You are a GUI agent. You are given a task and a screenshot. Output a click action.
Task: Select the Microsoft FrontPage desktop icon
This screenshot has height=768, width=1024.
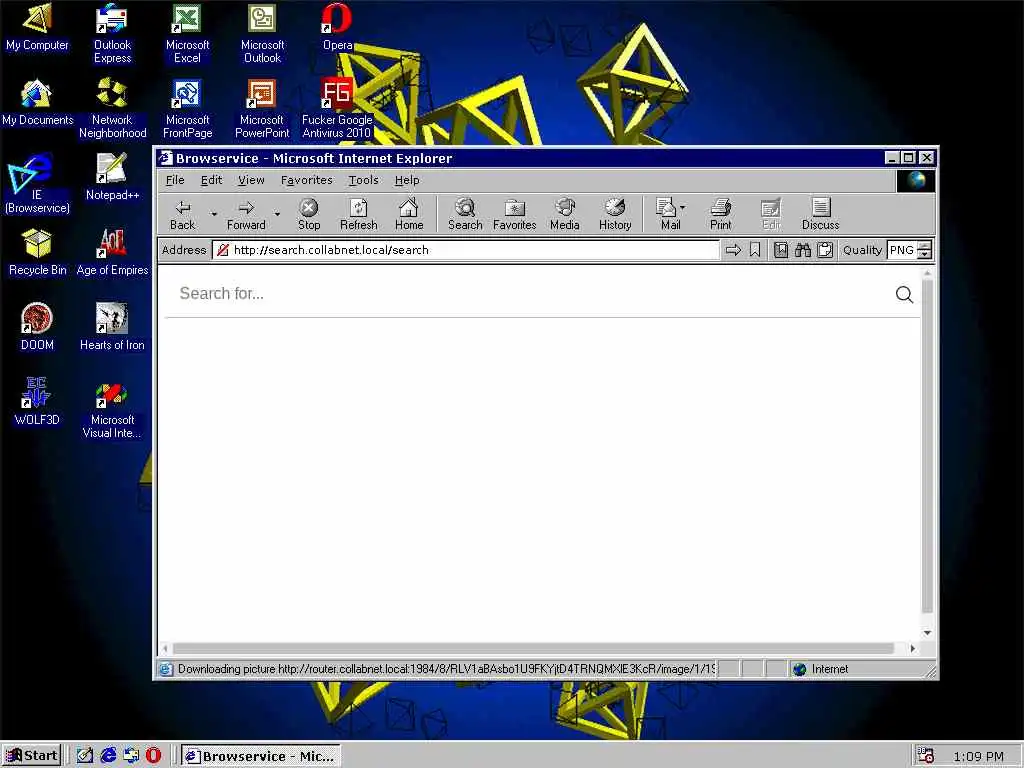point(187,108)
